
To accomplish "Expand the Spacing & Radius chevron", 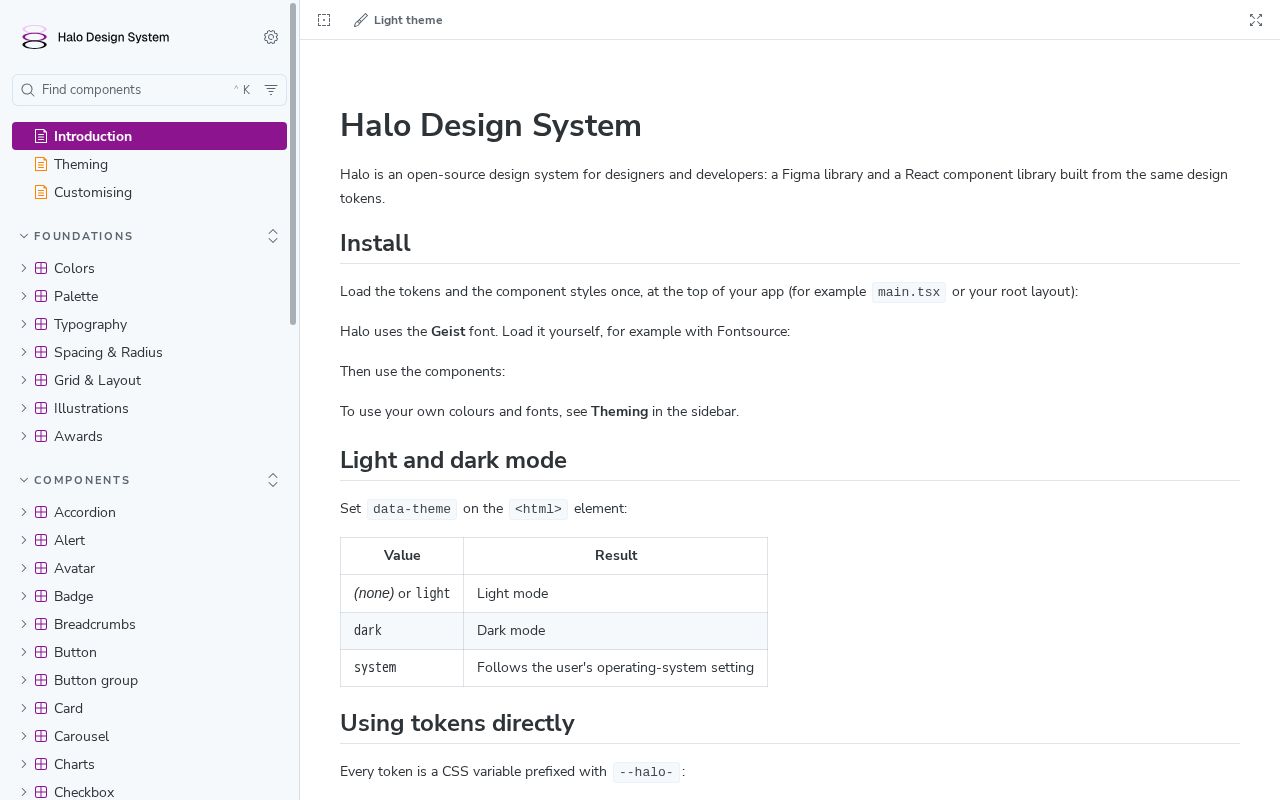I will [x=24, y=352].
